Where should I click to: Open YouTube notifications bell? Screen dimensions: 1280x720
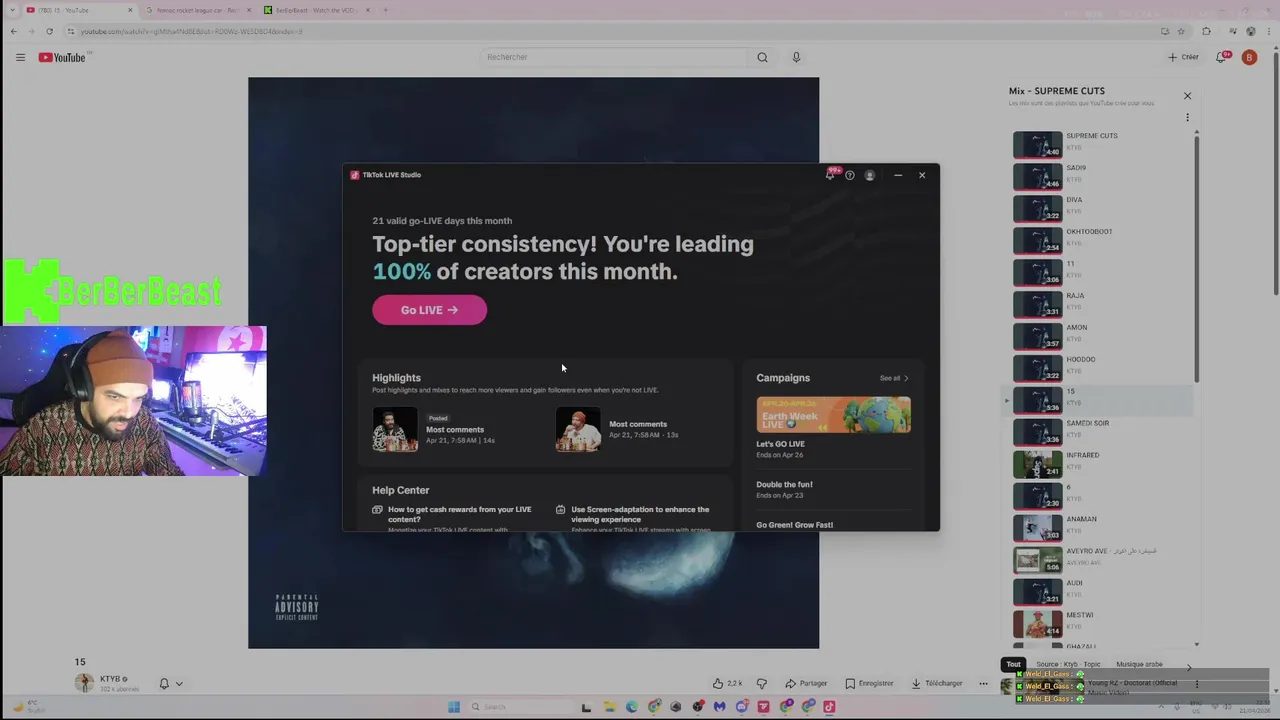point(1221,57)
